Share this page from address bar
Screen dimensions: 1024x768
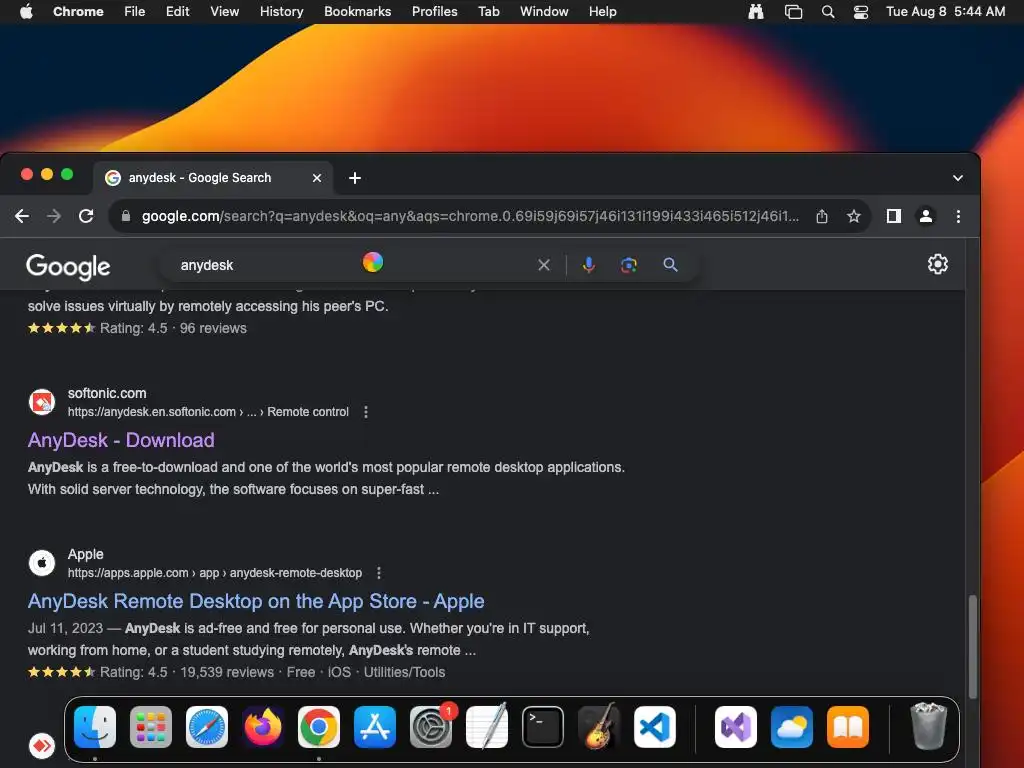822,216
